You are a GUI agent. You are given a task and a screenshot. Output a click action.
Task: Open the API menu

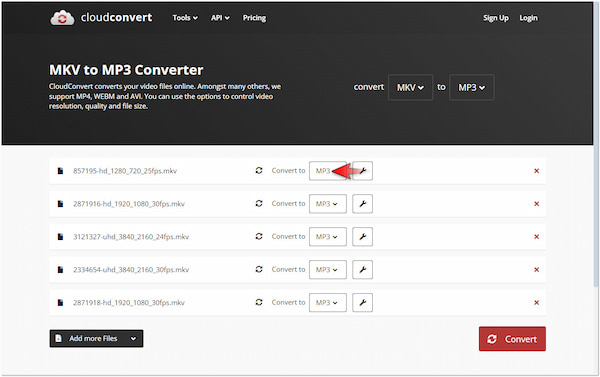click(220, 18)
